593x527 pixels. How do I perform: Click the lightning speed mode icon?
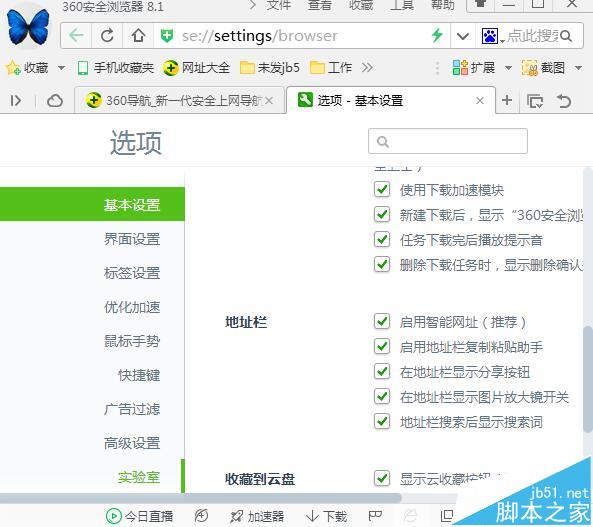pos(437,36)
